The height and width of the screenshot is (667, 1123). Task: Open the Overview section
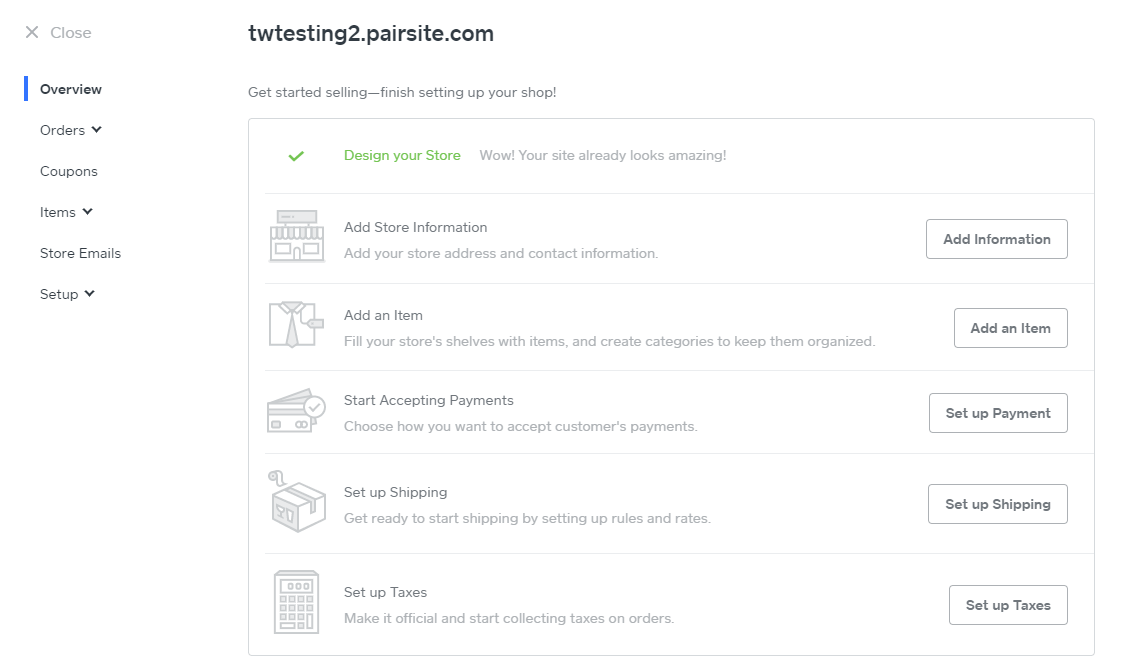click(71, 89)
